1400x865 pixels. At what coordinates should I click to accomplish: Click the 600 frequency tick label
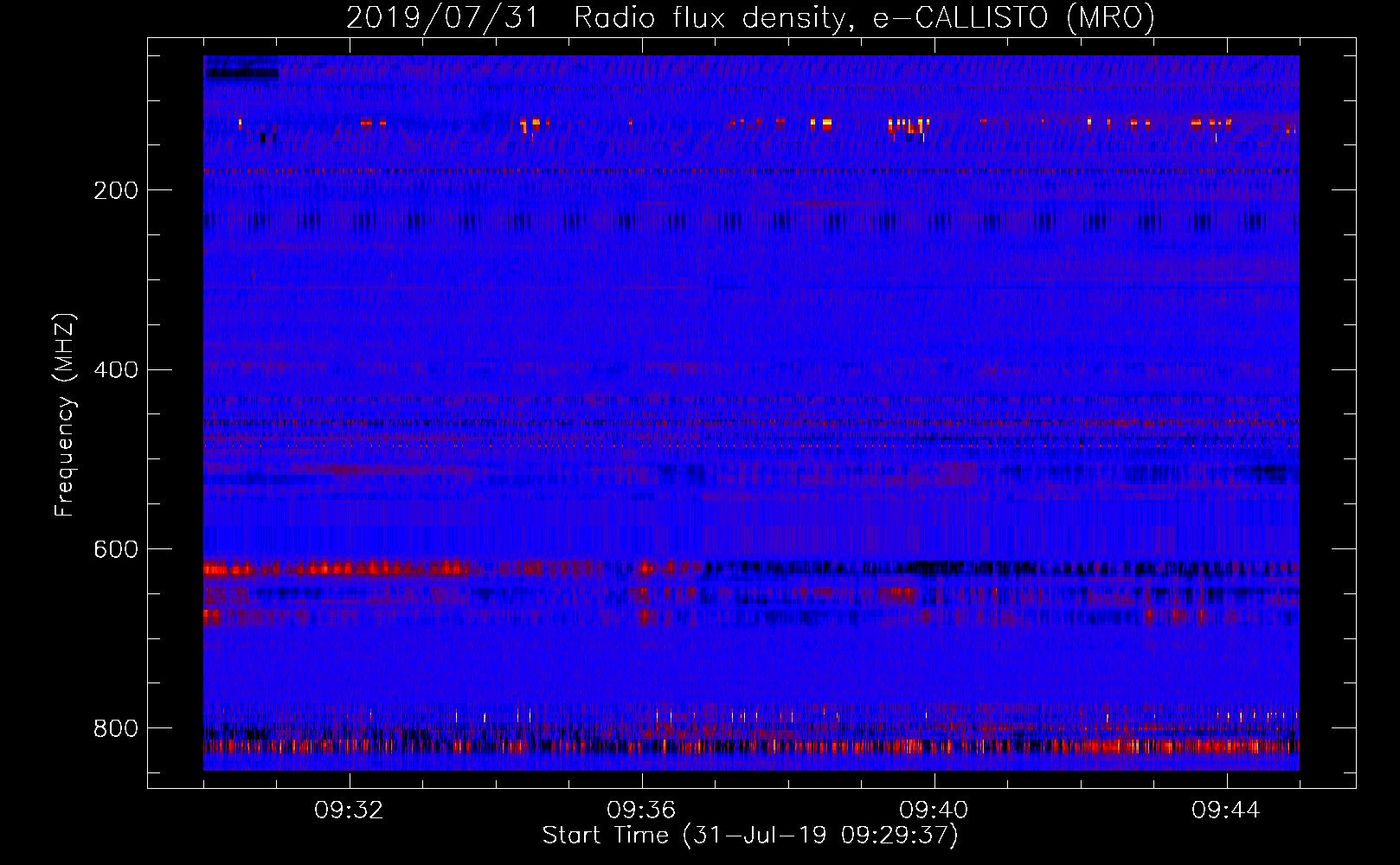(116, 549)
